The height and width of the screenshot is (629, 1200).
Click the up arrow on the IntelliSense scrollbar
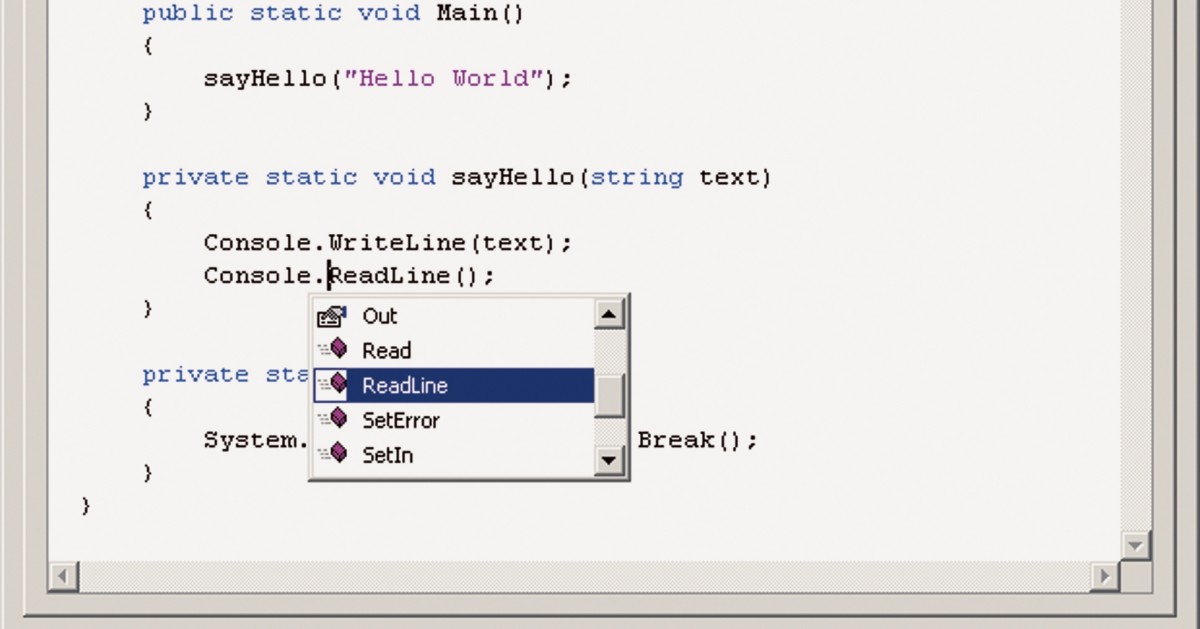click(609, 313)
